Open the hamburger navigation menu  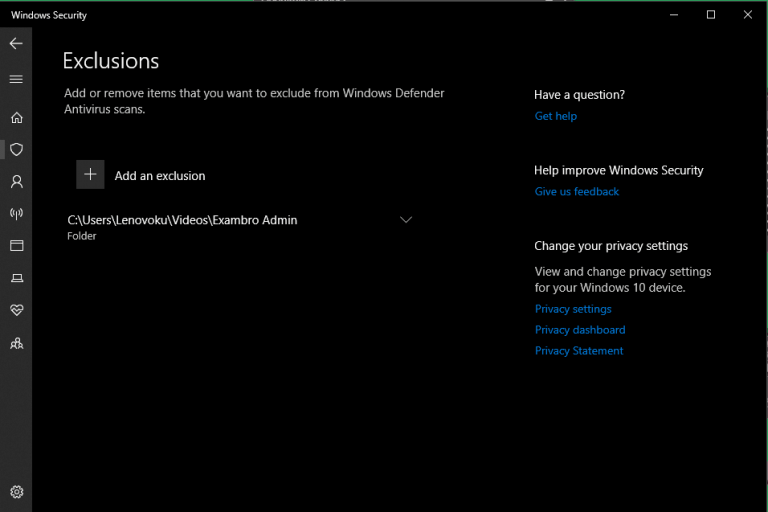pyautogui.click(x=16, y=79)
